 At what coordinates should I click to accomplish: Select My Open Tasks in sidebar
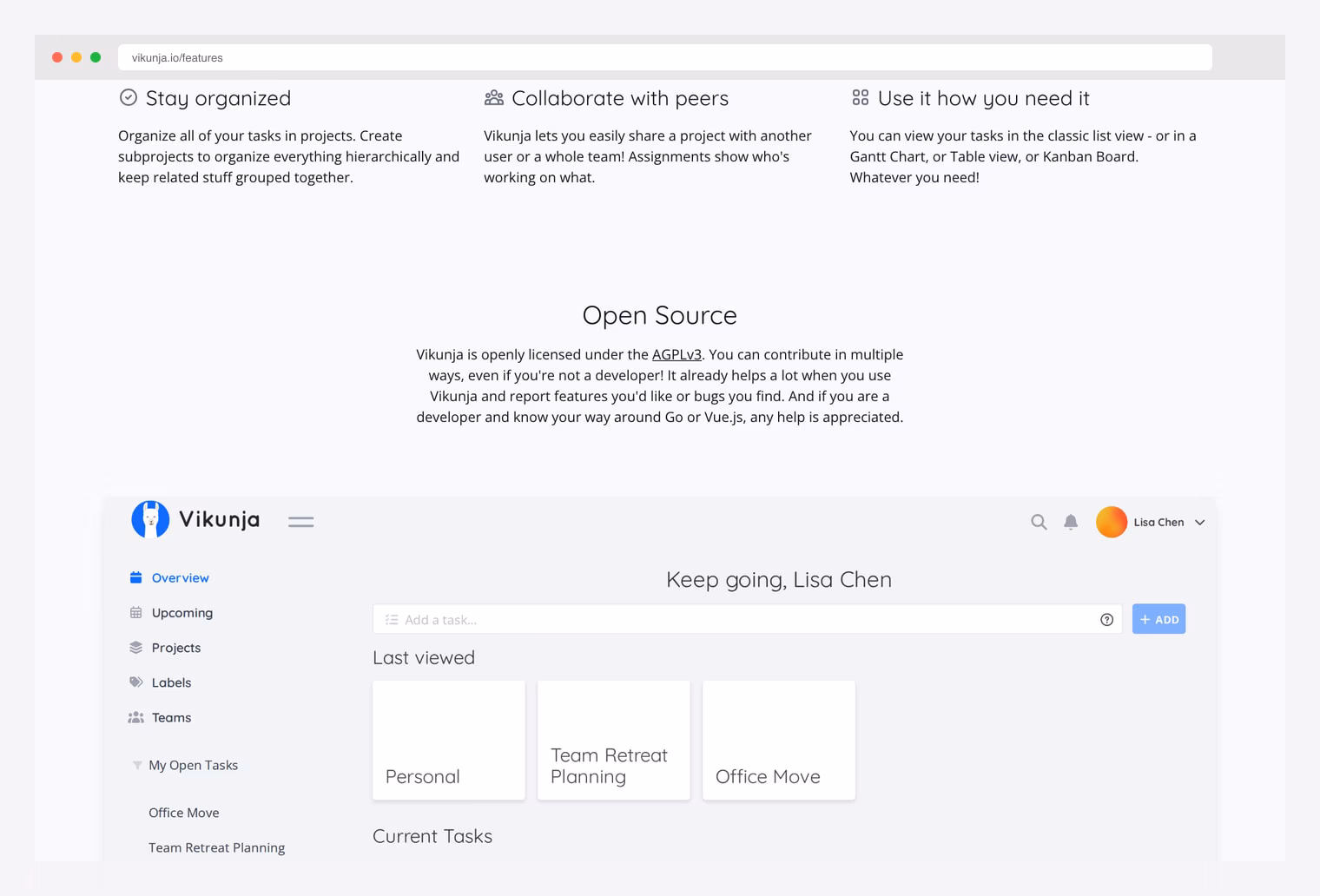point(194,765)
